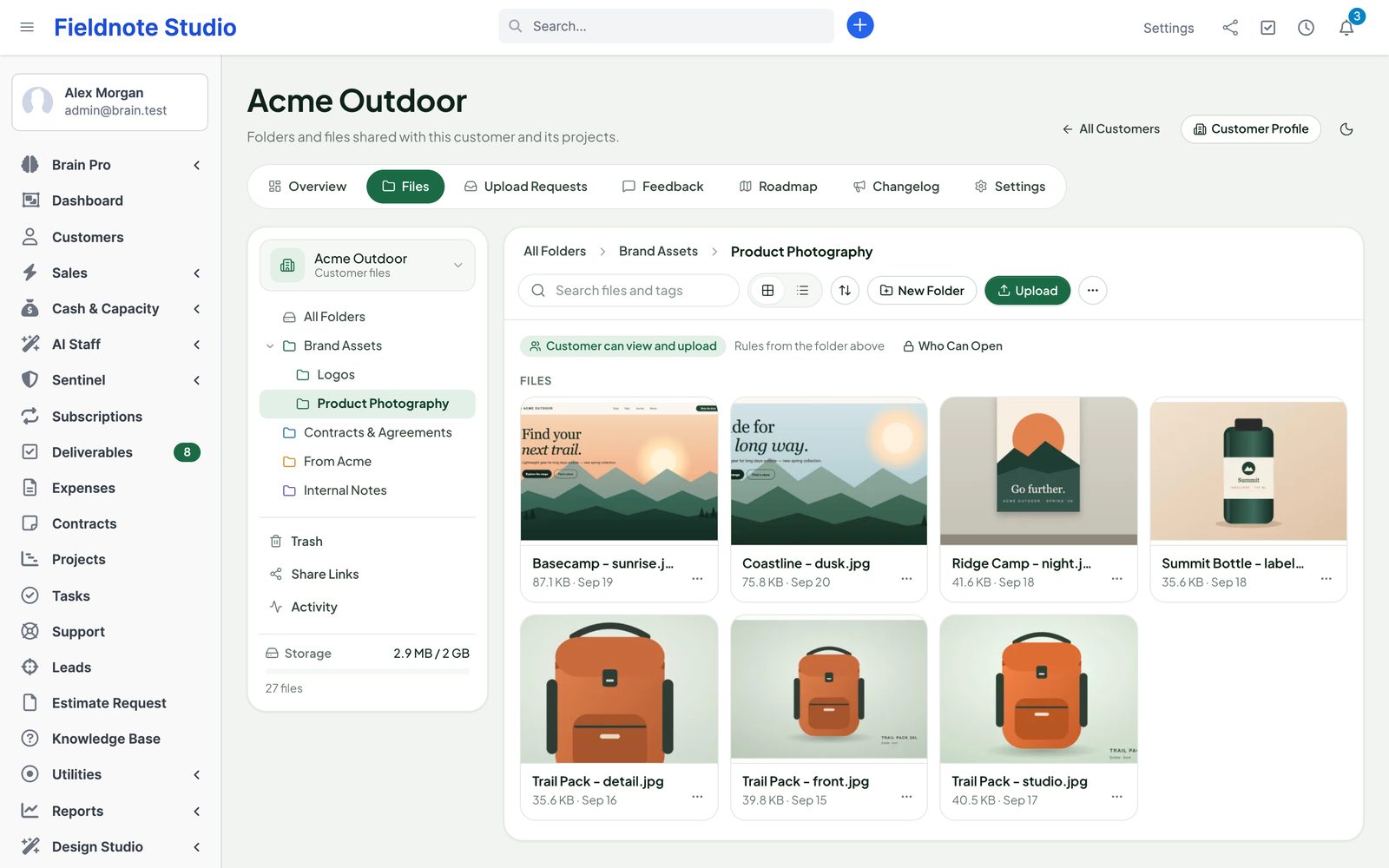This screenshot has height=868, width=1389.
Task: Open options menu for Basecamp - sunrise file
Action: pos(697,578)
